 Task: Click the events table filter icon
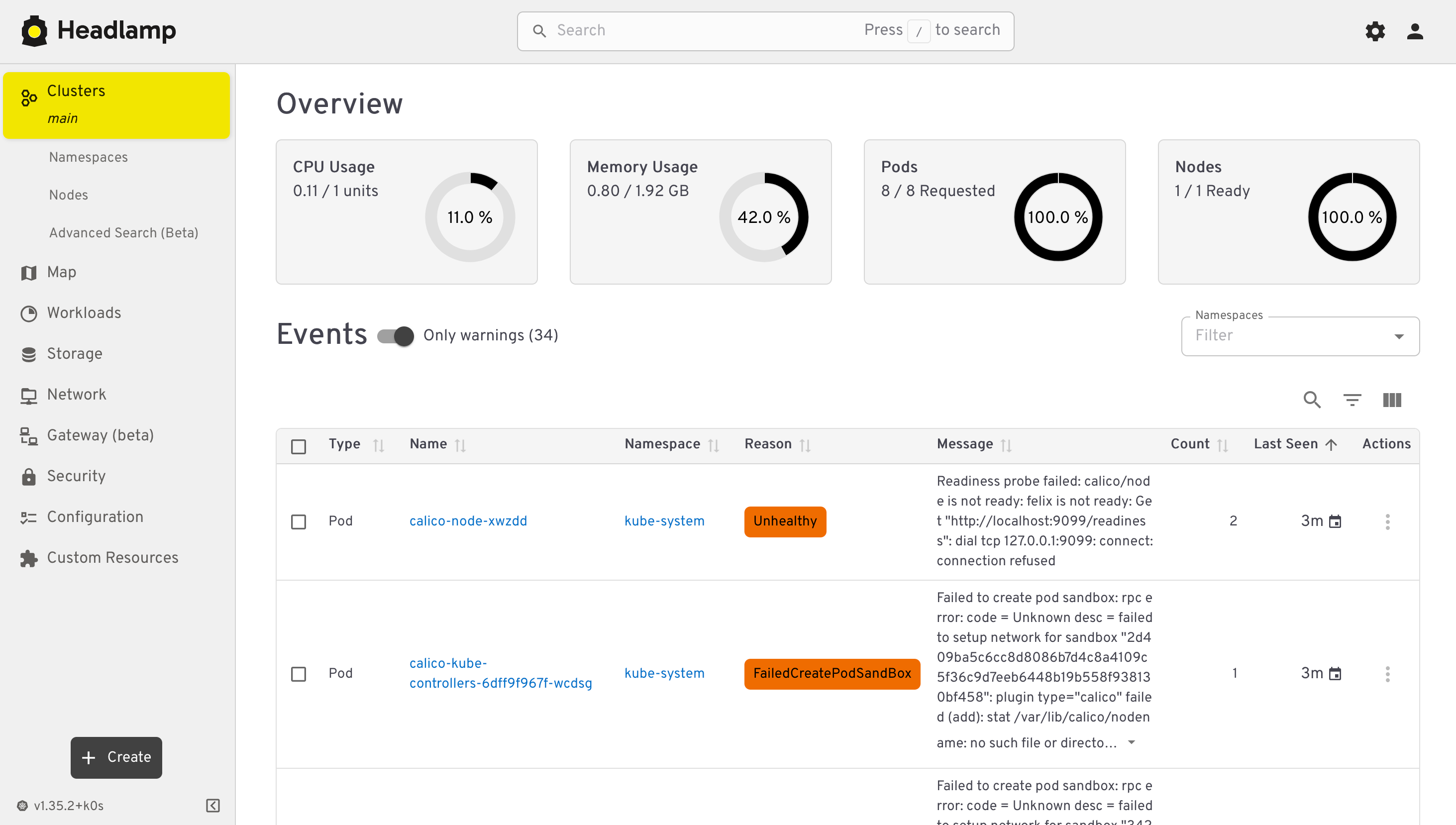point(1352,400)
